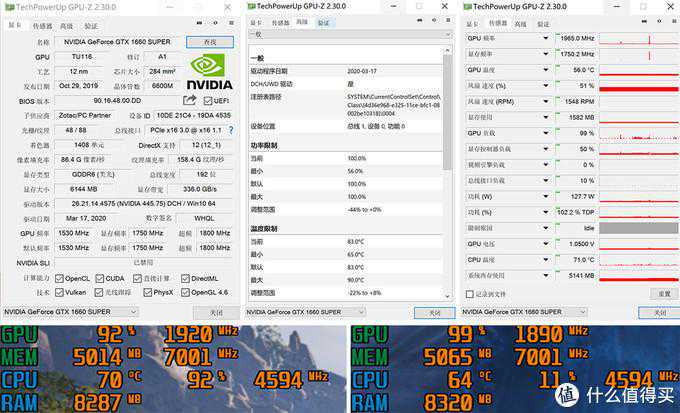The width and height of the screenshot is (680, 413).
Task: Click the NVIDIA logo in the left window
Action: 211,76
